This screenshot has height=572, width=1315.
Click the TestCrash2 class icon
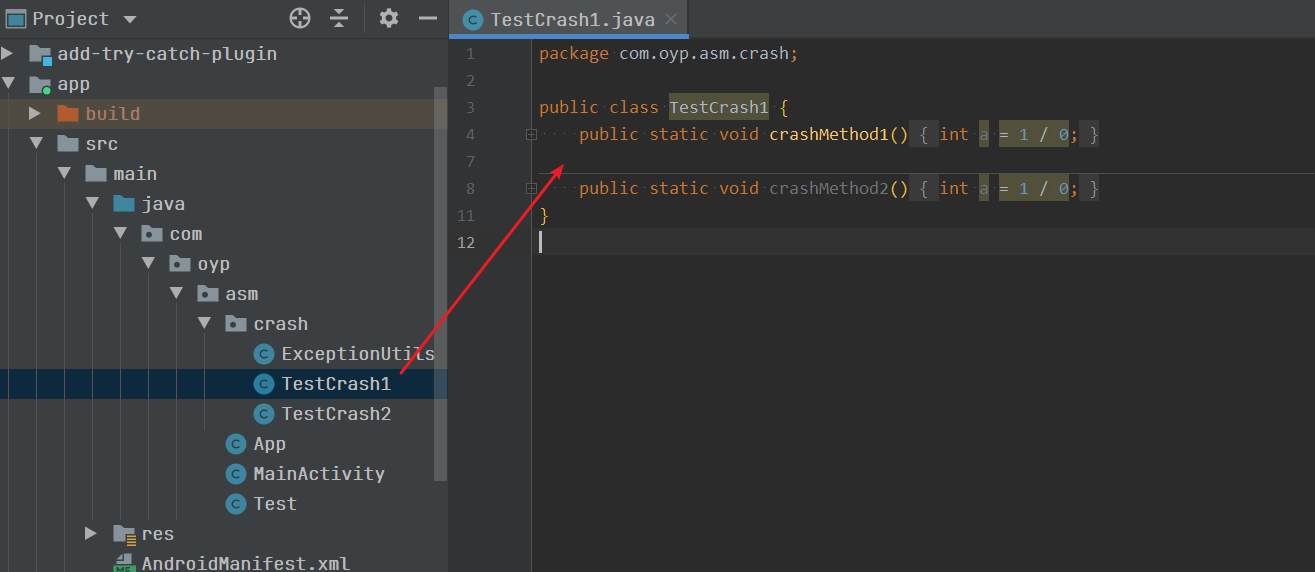264,414
